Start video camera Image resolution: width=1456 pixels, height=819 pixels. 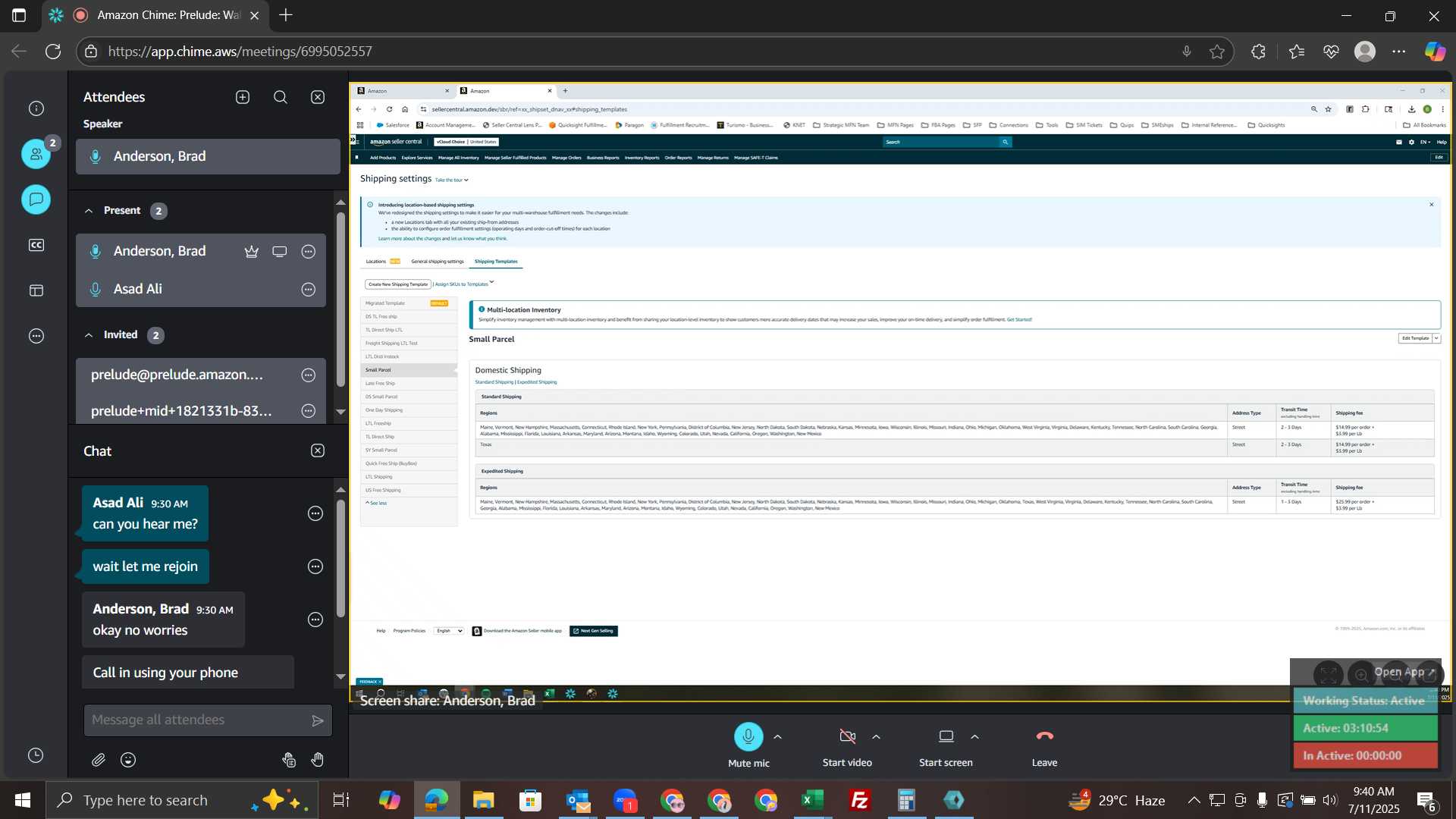point(847,736)
